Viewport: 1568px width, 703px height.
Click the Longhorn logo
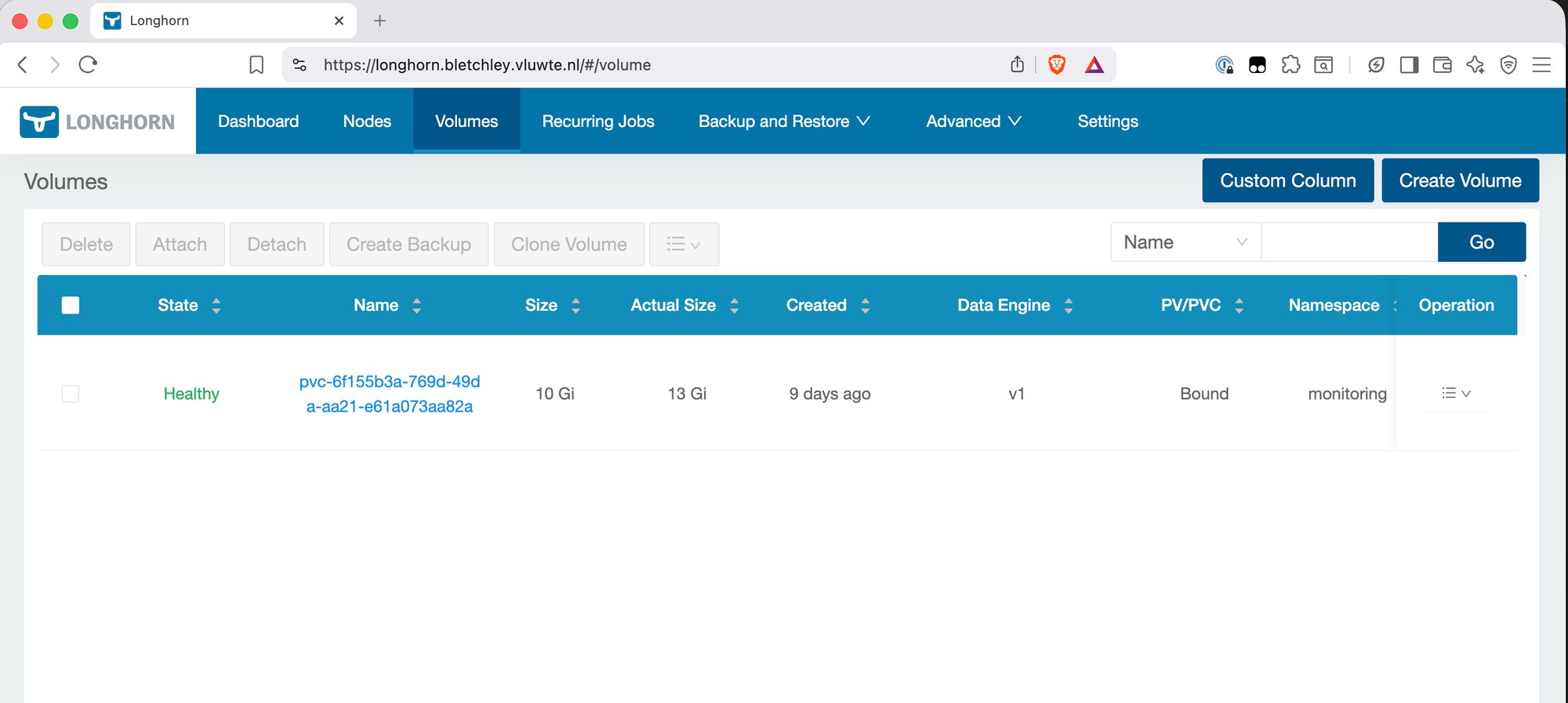pyautogui.click(x=97, y=121)
